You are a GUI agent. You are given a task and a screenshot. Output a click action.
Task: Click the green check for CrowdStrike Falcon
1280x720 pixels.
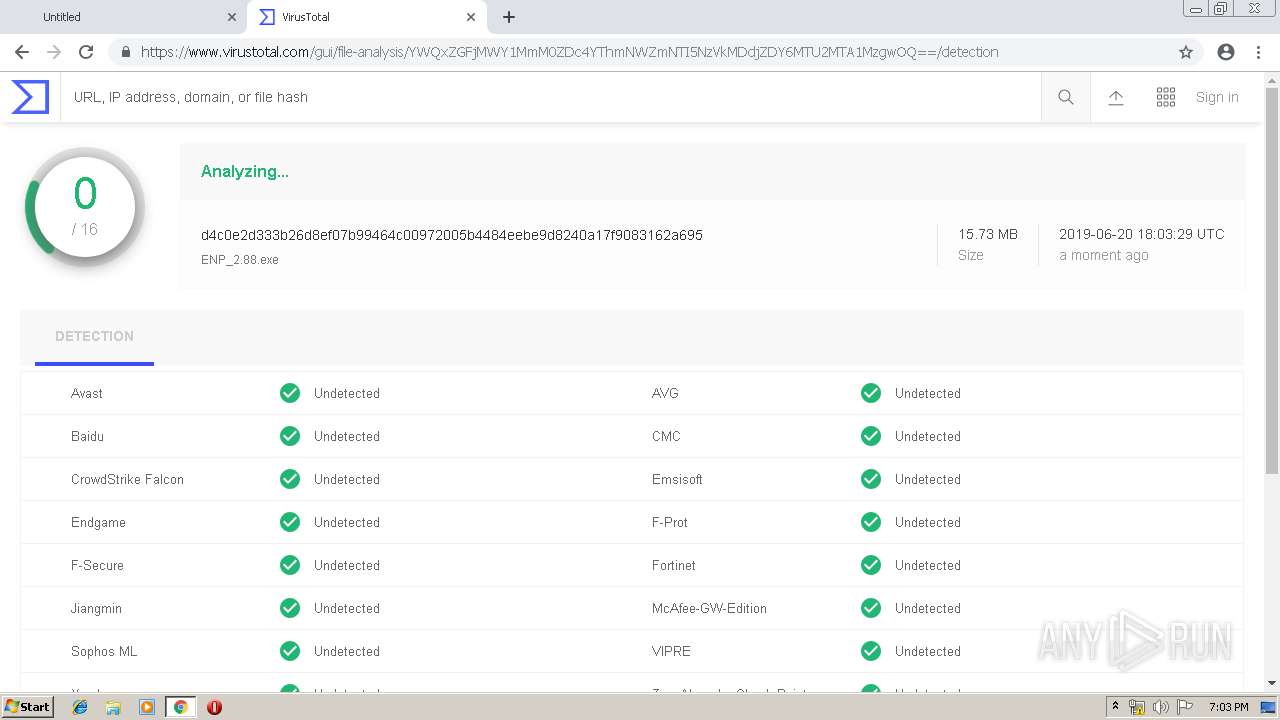click(x=290, y=479)
